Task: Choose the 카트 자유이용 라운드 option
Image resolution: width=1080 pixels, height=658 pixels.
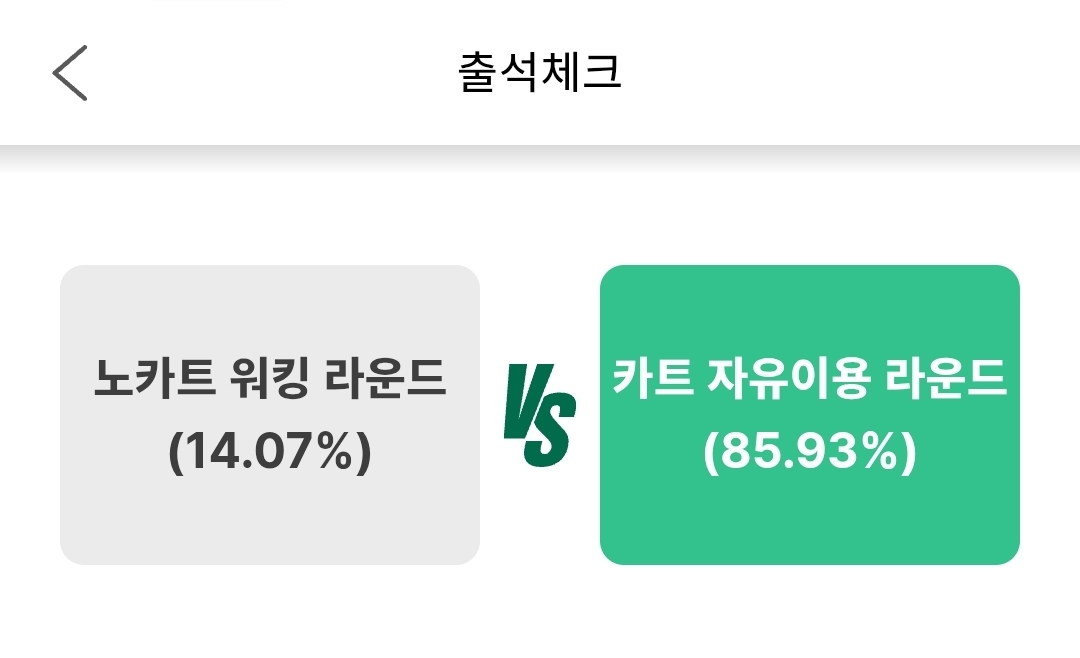Action: [810, 415]
